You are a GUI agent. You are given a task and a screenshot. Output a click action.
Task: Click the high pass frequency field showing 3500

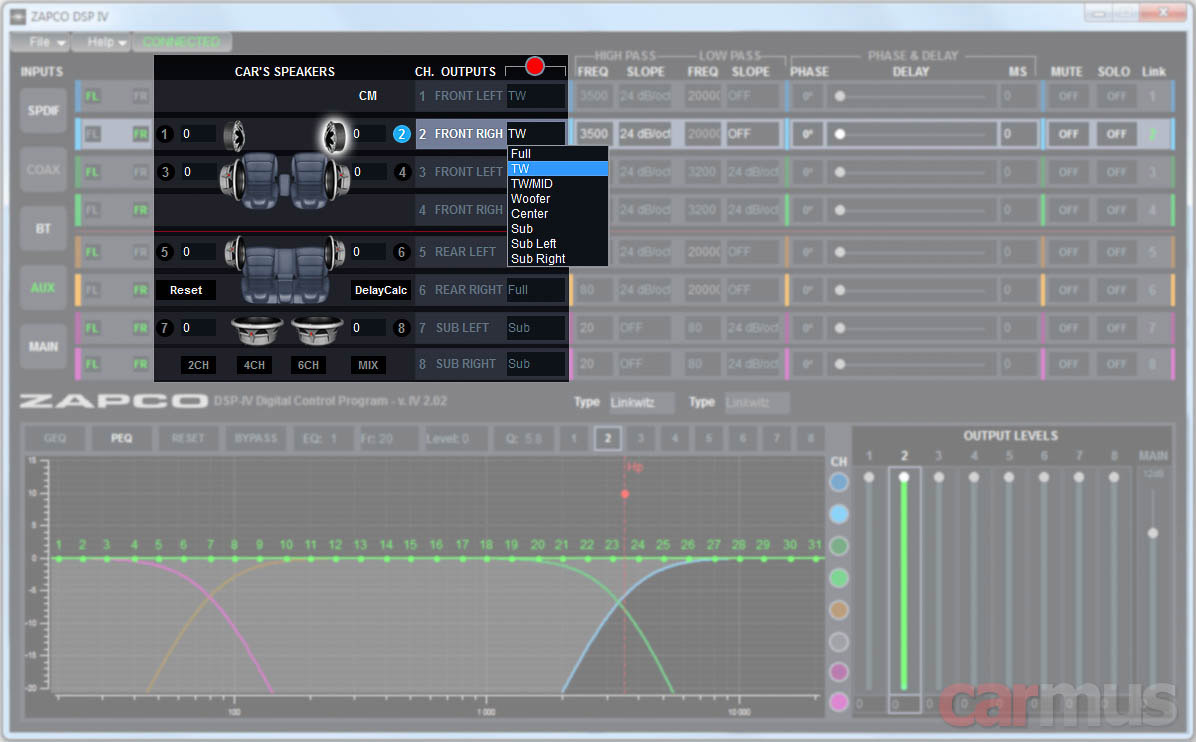pos(594,134)
